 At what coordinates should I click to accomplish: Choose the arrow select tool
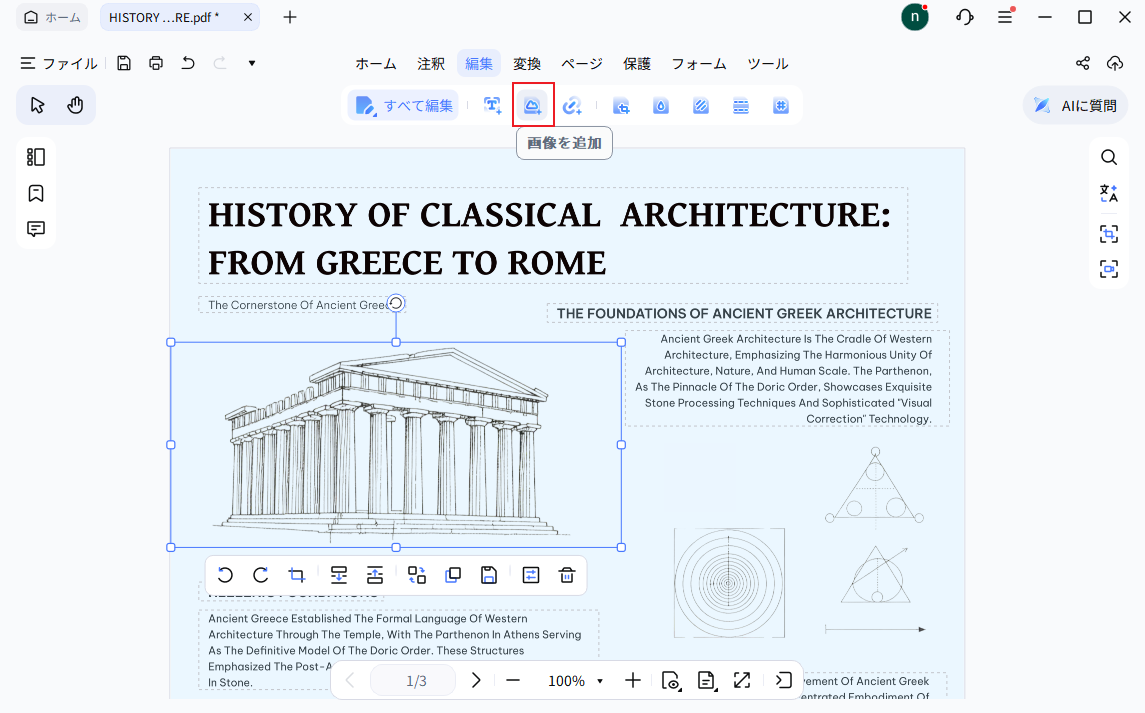[37, 105]
